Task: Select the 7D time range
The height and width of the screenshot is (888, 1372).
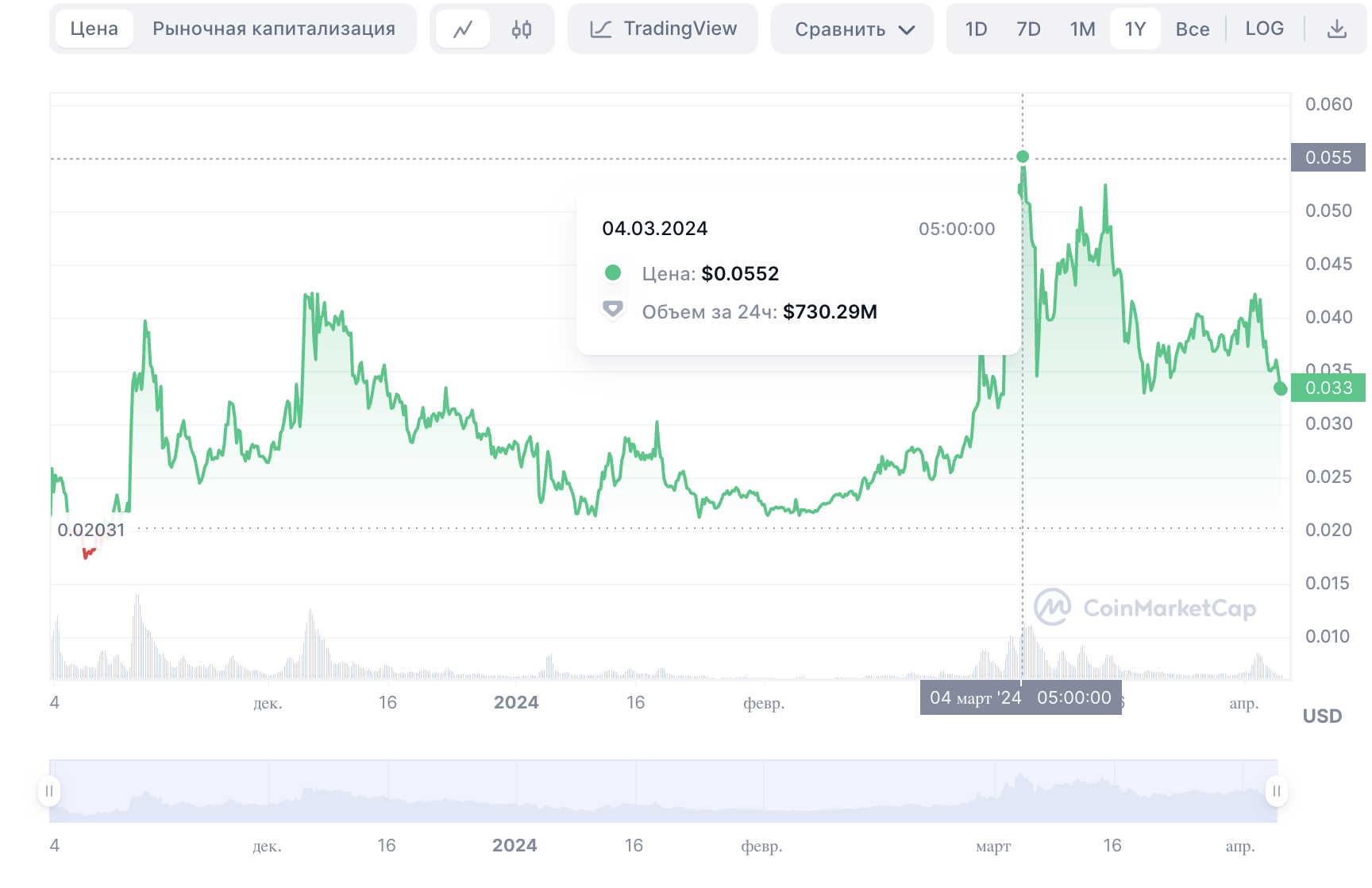Action: [x=1028, y=29]
